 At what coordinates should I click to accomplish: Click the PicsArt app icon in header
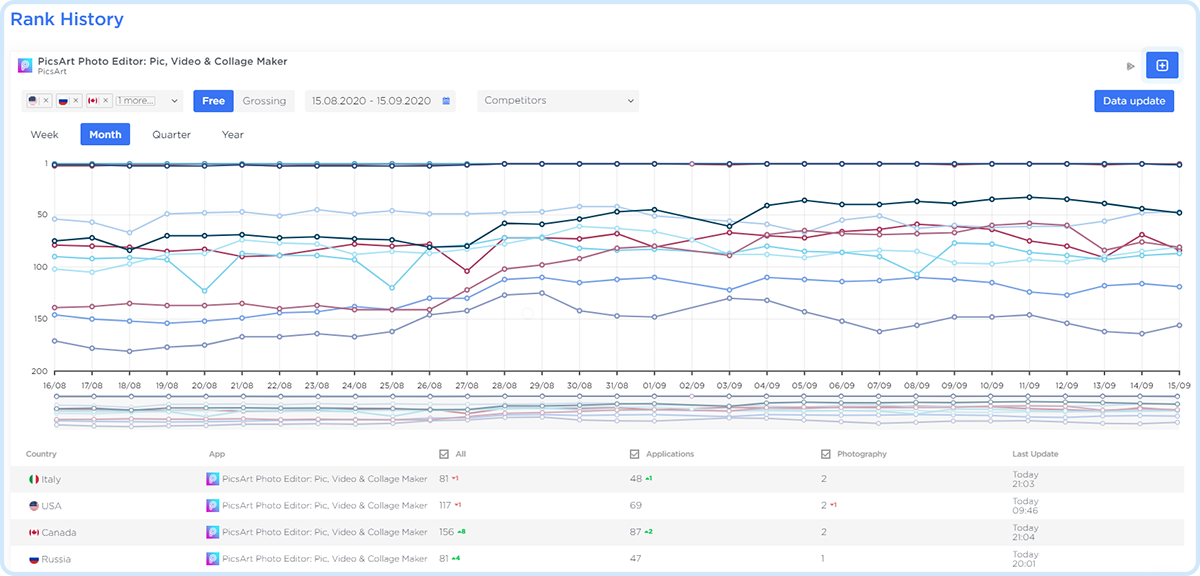coord(26,66)
